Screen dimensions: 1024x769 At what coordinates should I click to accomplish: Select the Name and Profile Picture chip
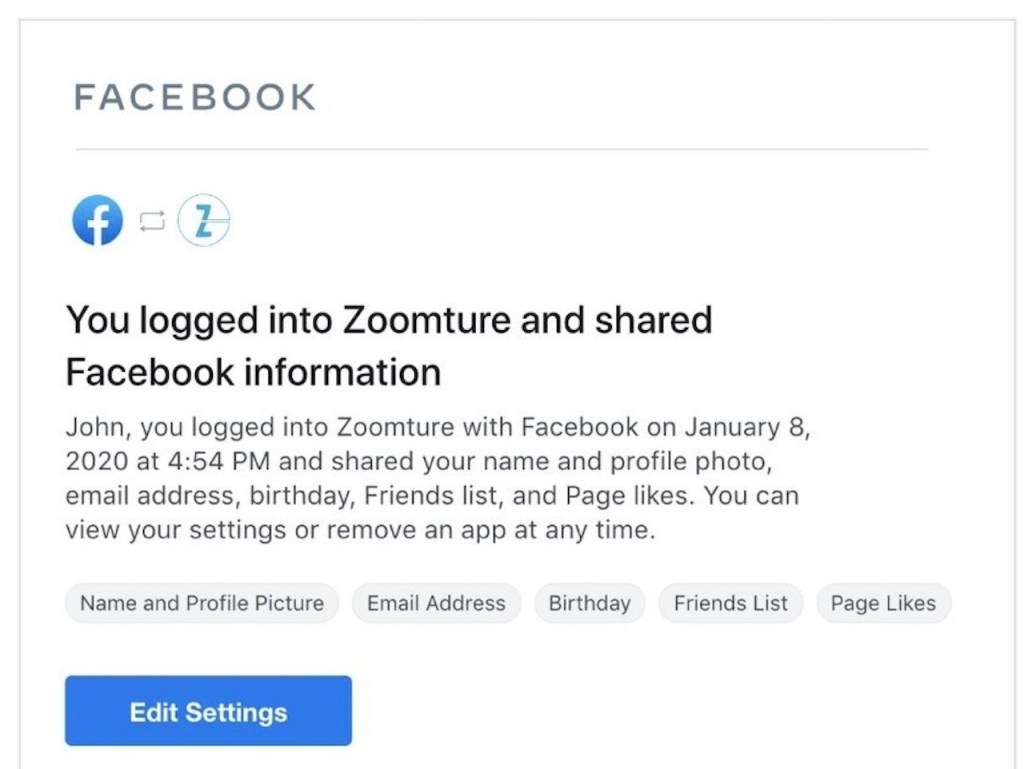(202, 603)
